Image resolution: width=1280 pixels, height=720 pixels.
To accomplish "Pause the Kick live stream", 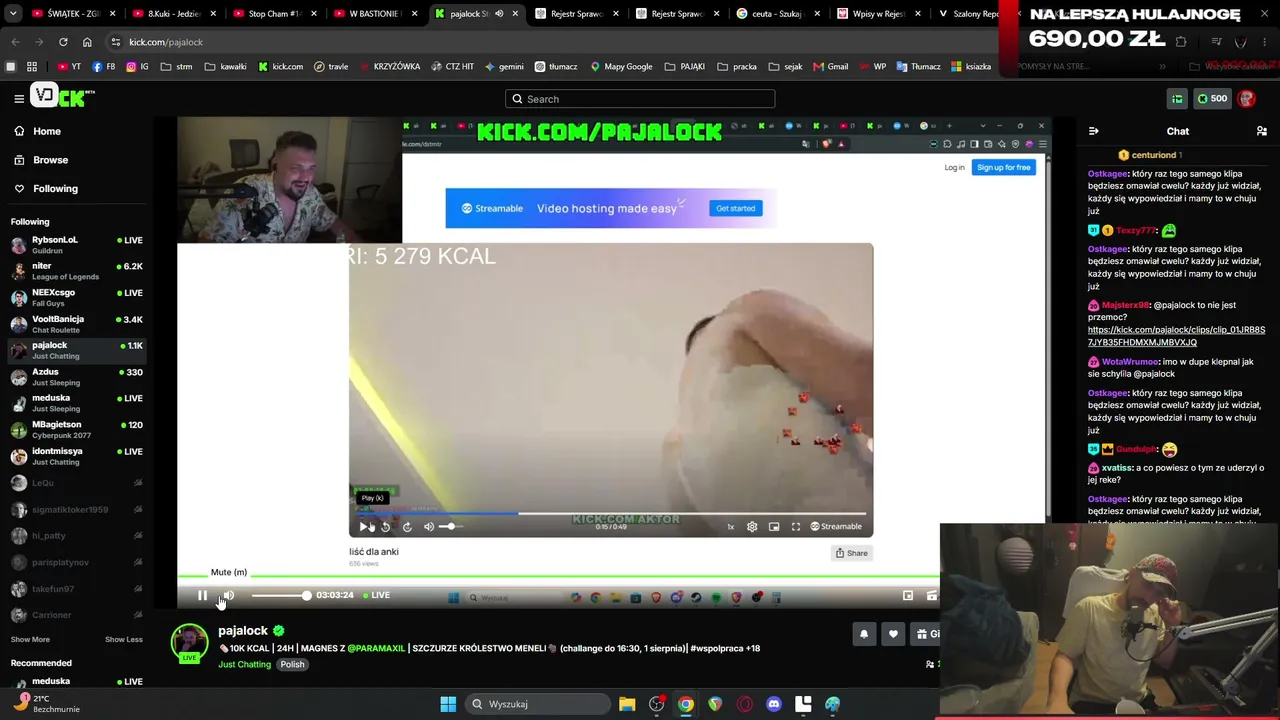I will point(202,596).
